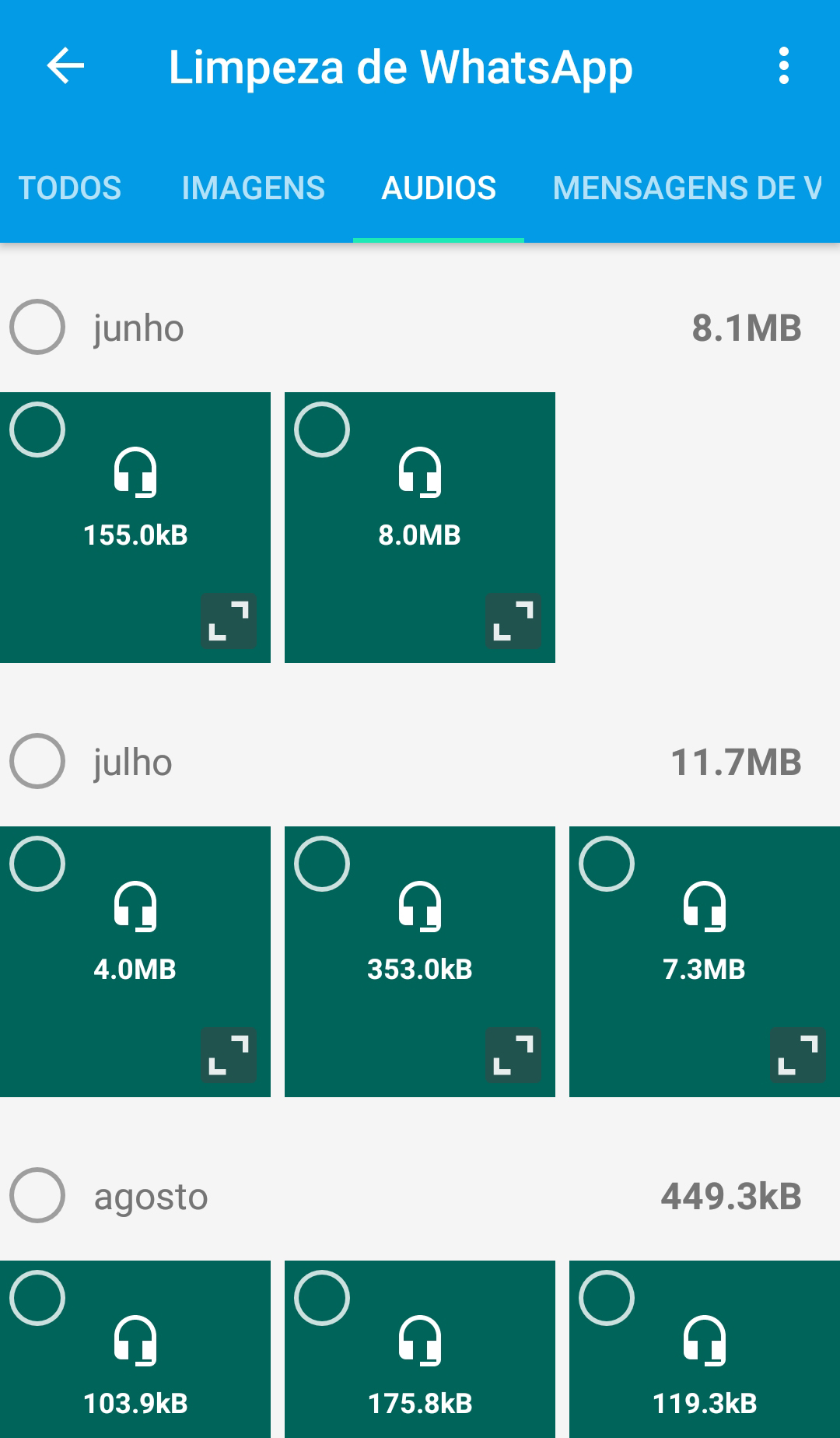The image size is (840, 1438).
Task: Select all agosto audio files
Action: point(37,1195)
